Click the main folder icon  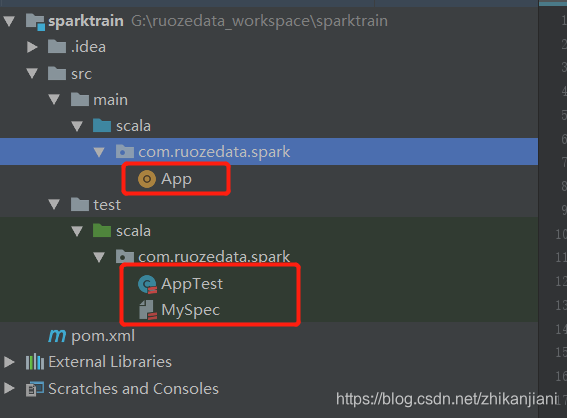[80, 99]
